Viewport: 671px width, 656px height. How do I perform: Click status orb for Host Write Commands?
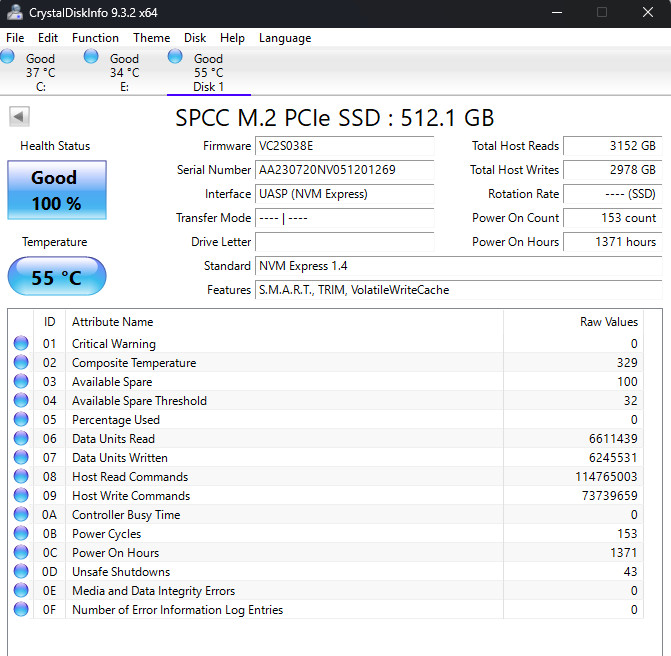[21, 495]
